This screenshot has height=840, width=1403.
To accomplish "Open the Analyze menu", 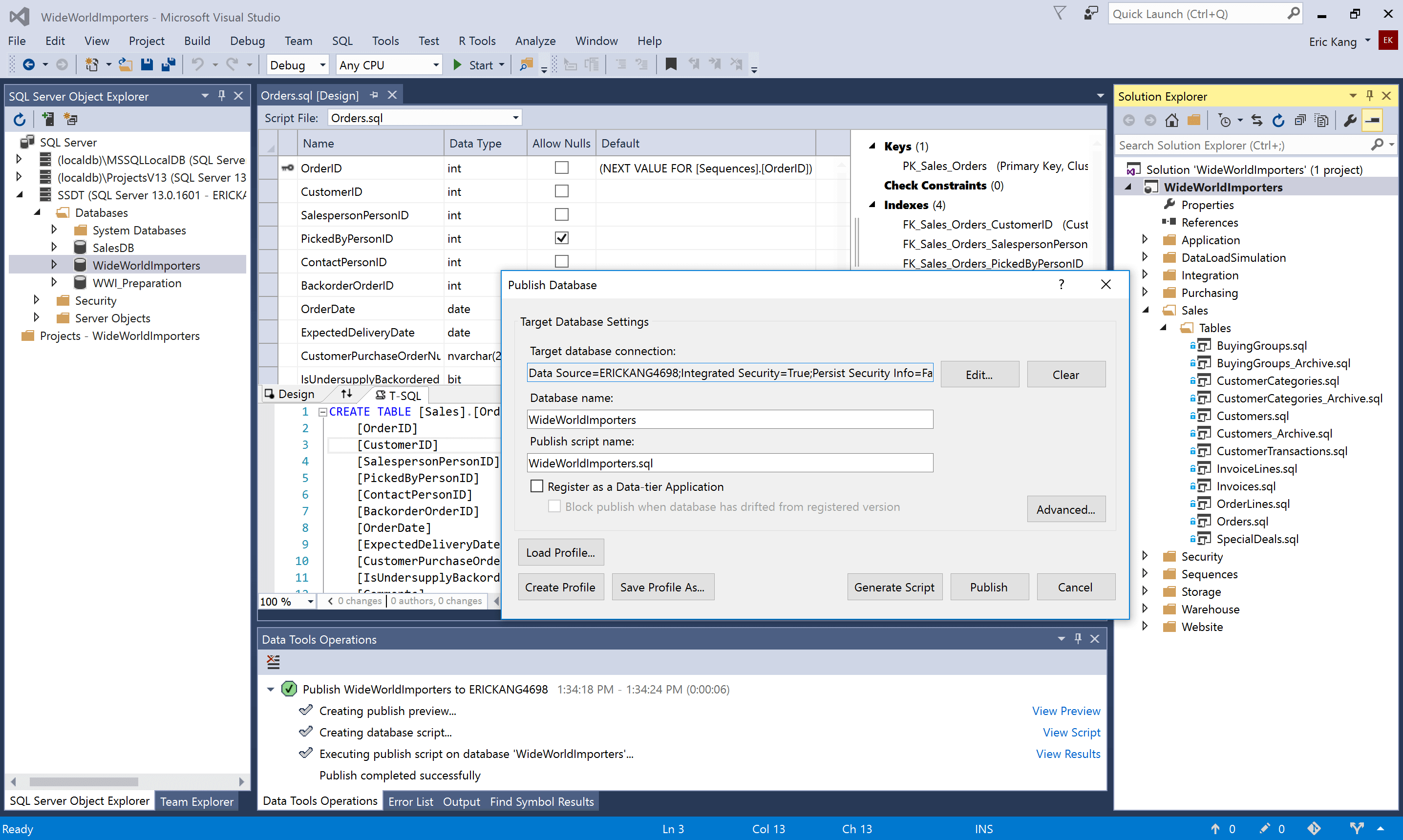I will tap(535, 41).
